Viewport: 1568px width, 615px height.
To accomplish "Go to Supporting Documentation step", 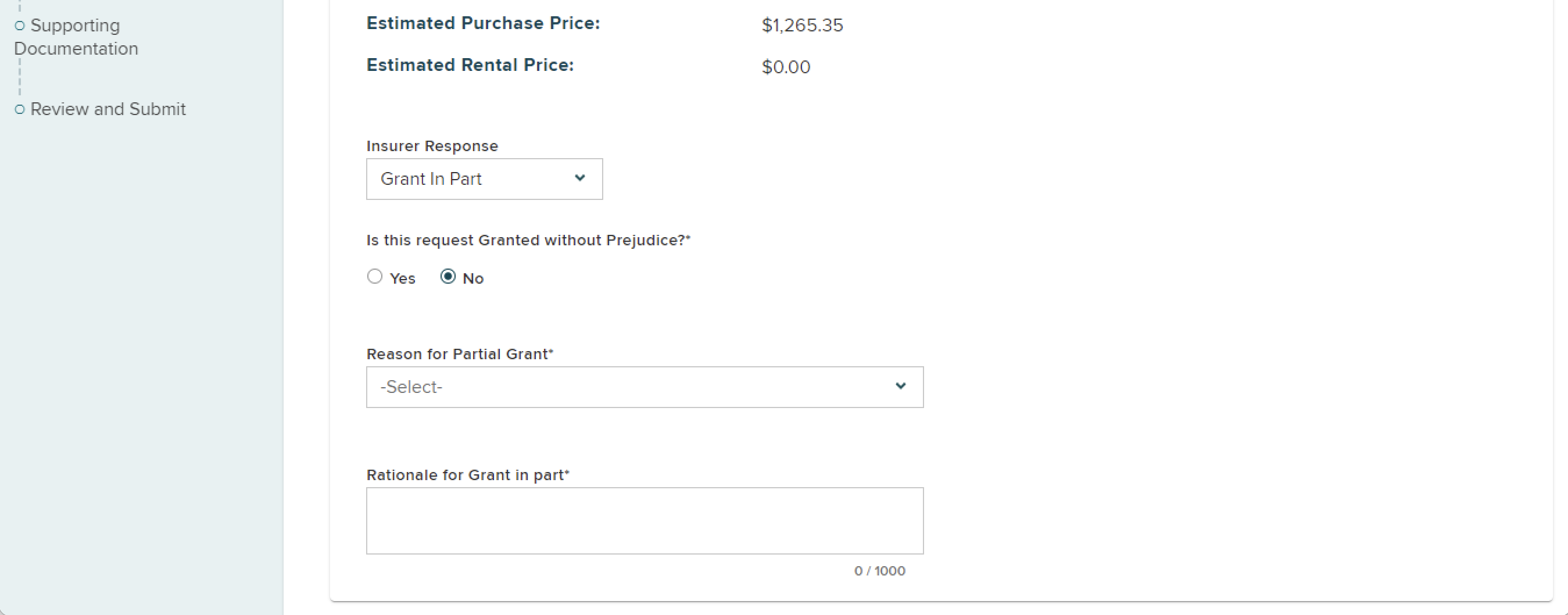I will point(76,37).
